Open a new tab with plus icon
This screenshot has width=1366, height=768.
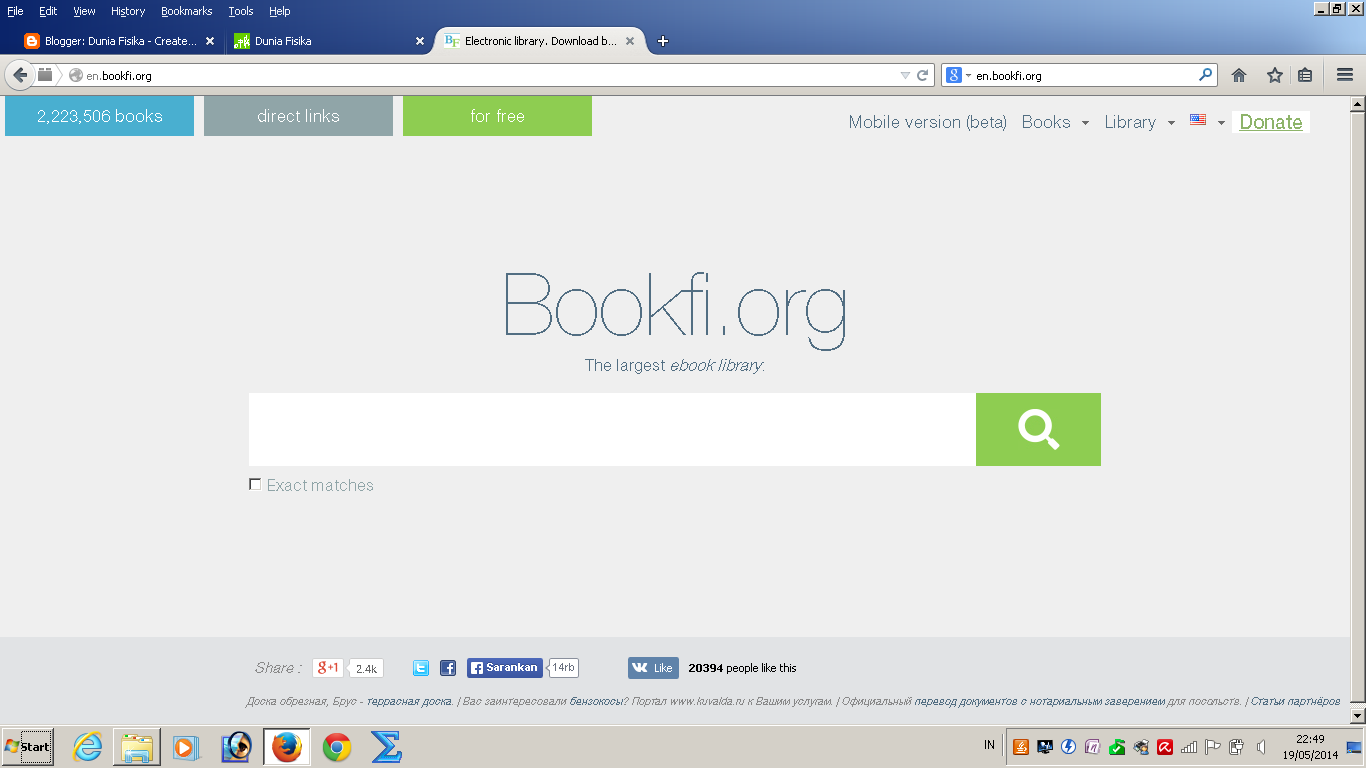[662, 41]
